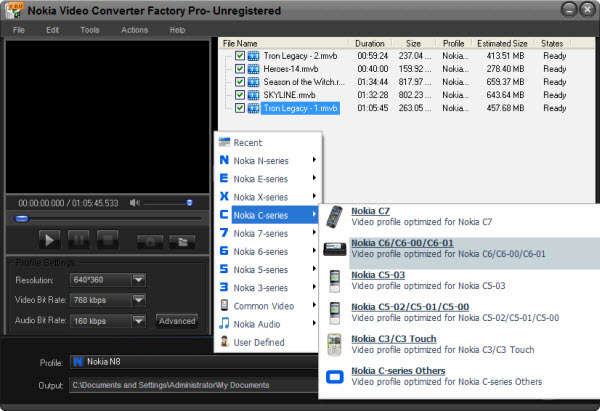The image size is (600, 411).
Task: Open the Actions menu
Action: pos(134,30)
